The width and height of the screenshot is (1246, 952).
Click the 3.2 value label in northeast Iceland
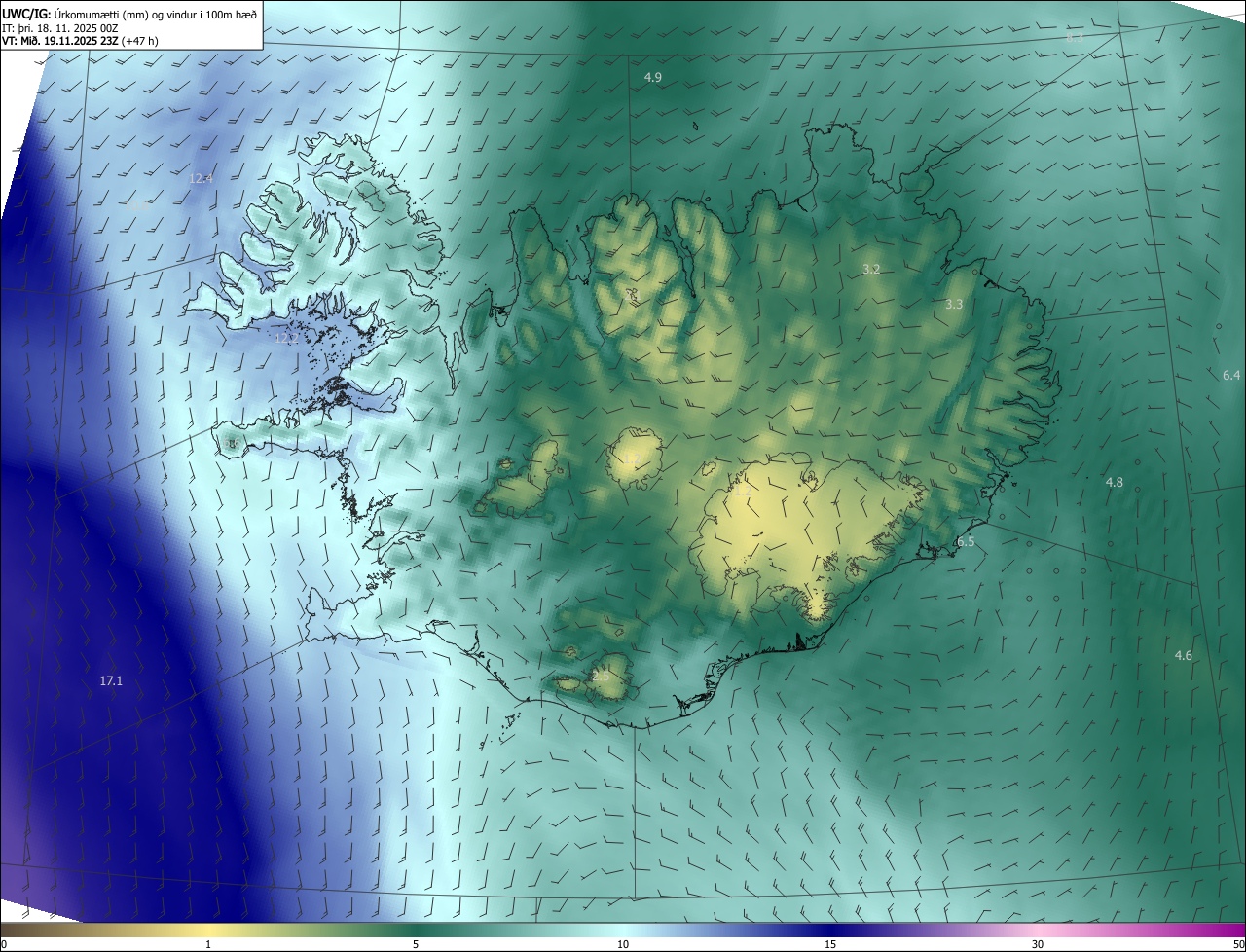point(871,270)
